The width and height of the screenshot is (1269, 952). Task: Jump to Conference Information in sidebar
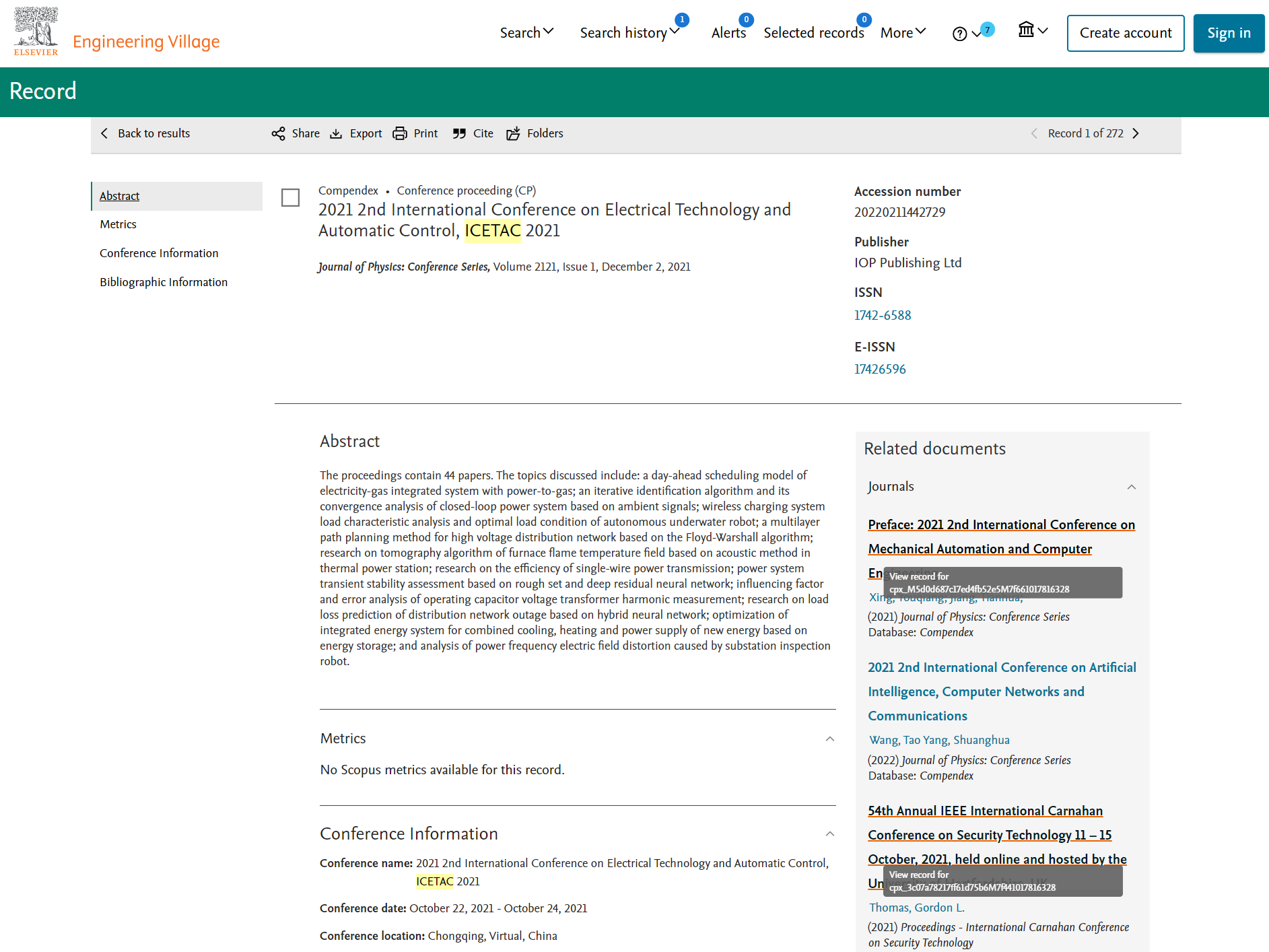[159, 253]
